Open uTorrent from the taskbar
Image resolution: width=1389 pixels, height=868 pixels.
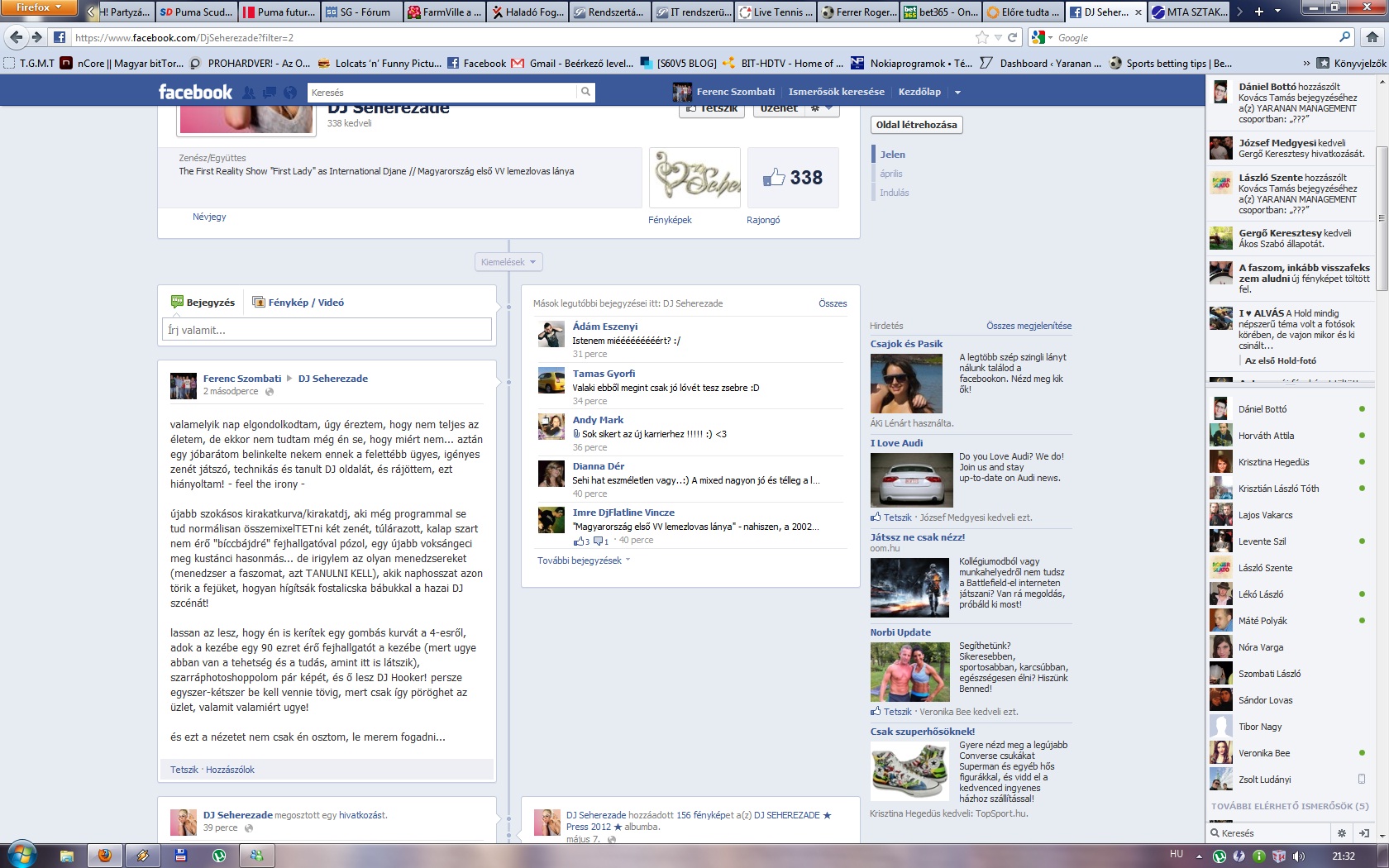coord(219,856)
